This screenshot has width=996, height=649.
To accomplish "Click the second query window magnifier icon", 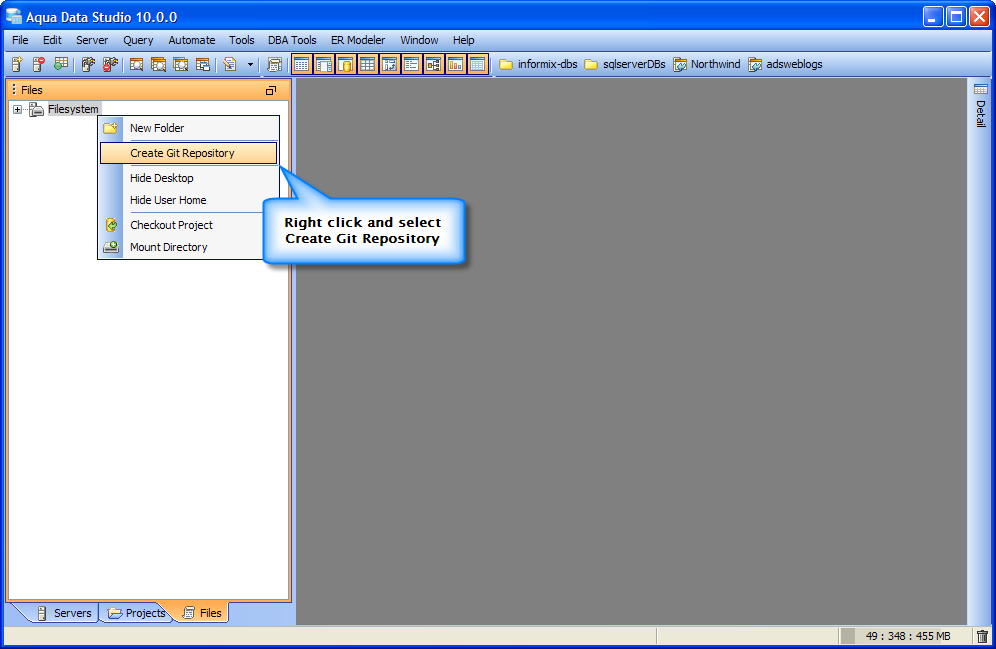I will point(158,64).
